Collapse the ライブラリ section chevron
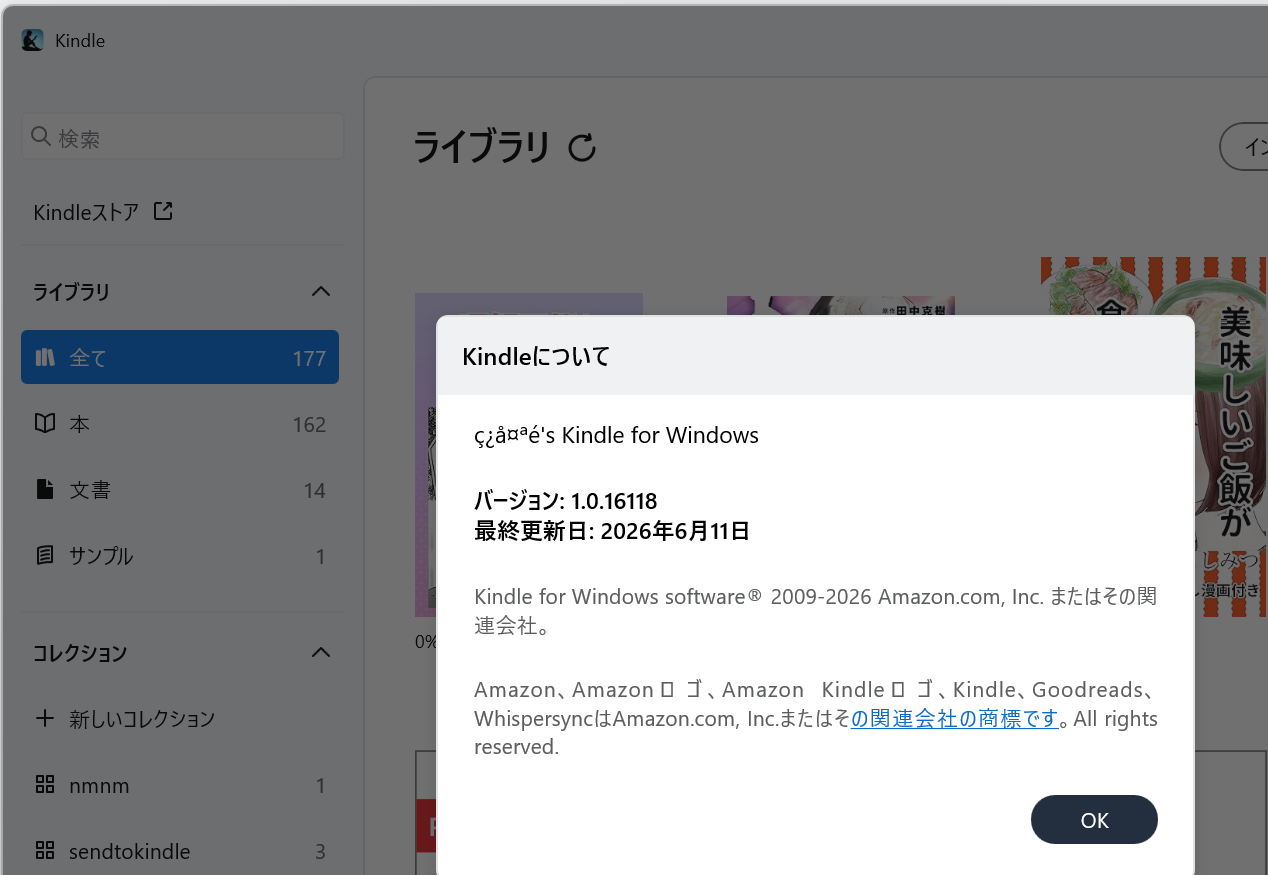1268x875 pixels. 321,291
